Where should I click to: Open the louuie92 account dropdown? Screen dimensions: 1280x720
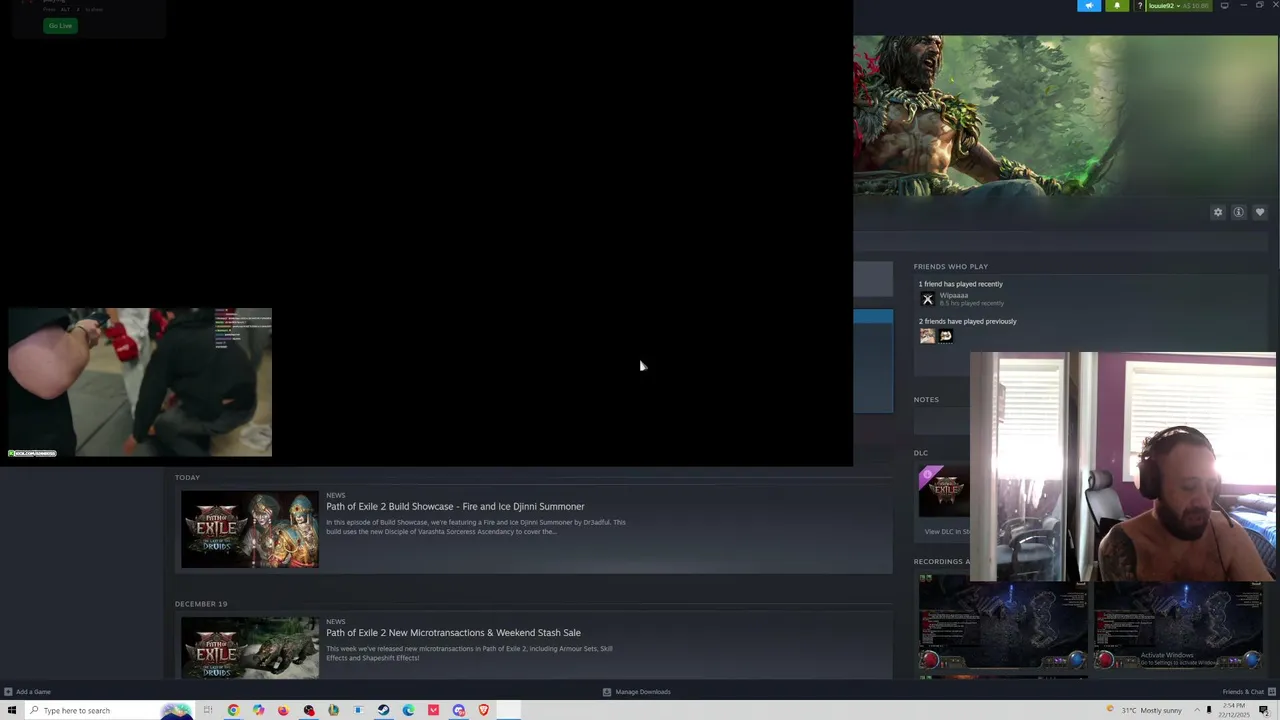coord(1178,6)
